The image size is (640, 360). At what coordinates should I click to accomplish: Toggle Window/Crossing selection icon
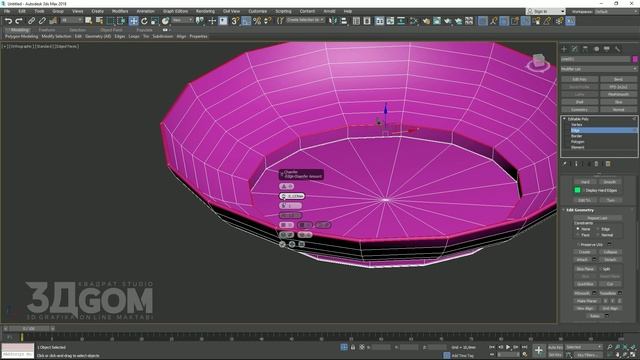click(x=121, y=21)
